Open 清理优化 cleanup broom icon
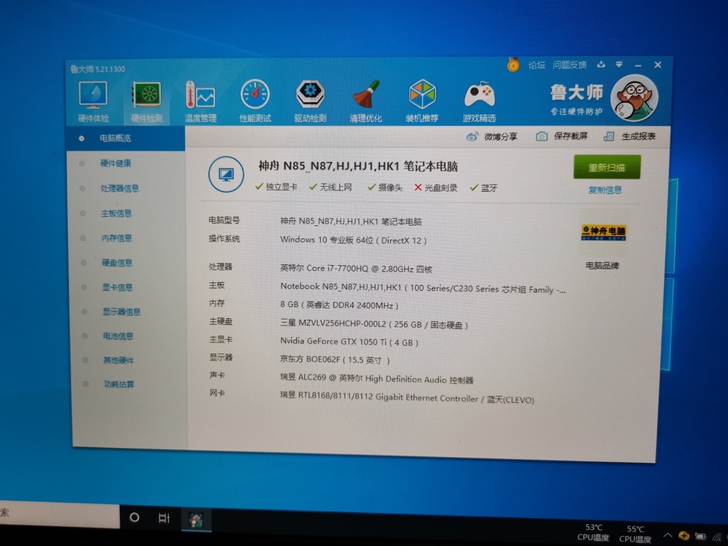This screenshot has width=728, height=546. point(366,101)
